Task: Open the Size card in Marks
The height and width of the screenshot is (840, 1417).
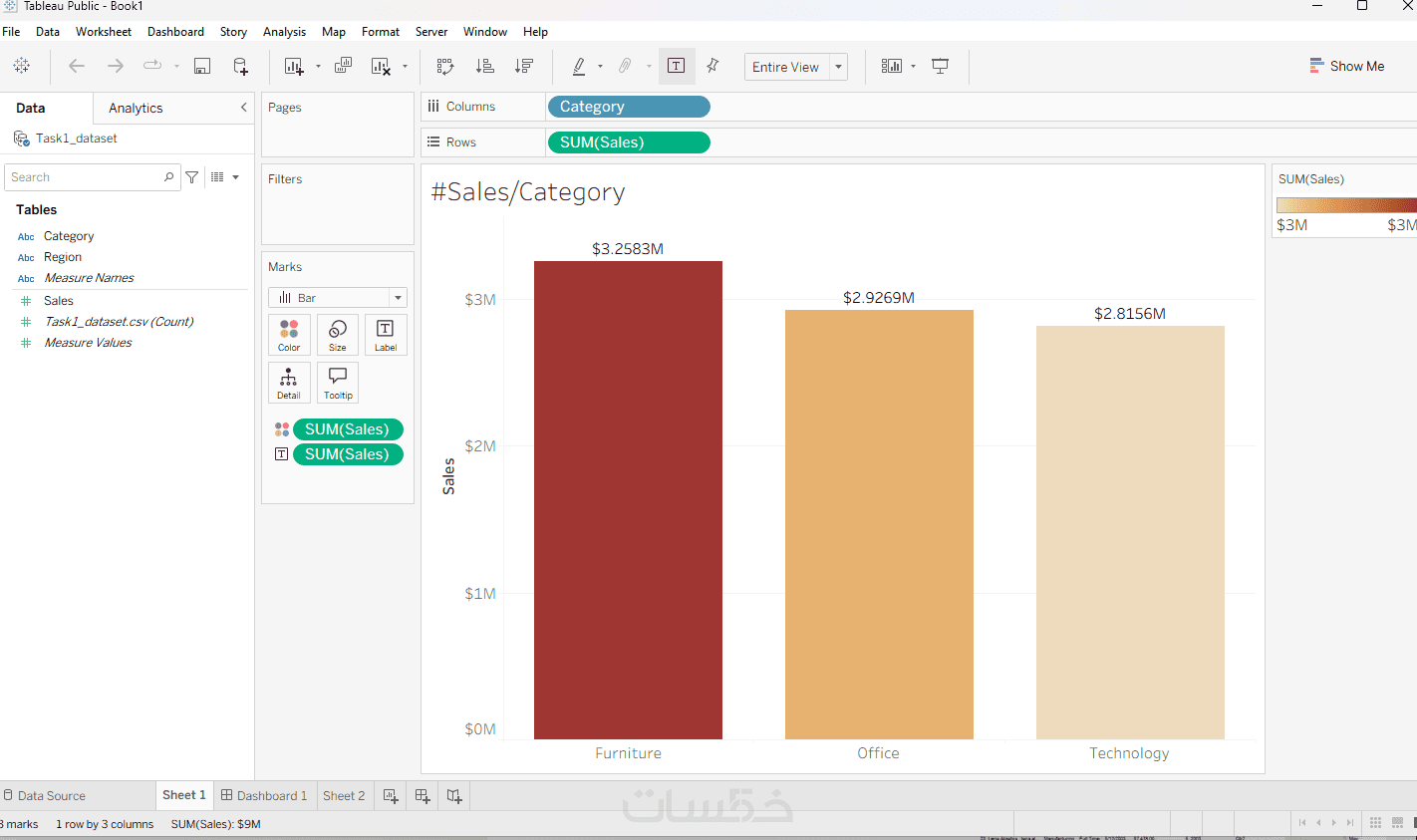Action: 338,335
